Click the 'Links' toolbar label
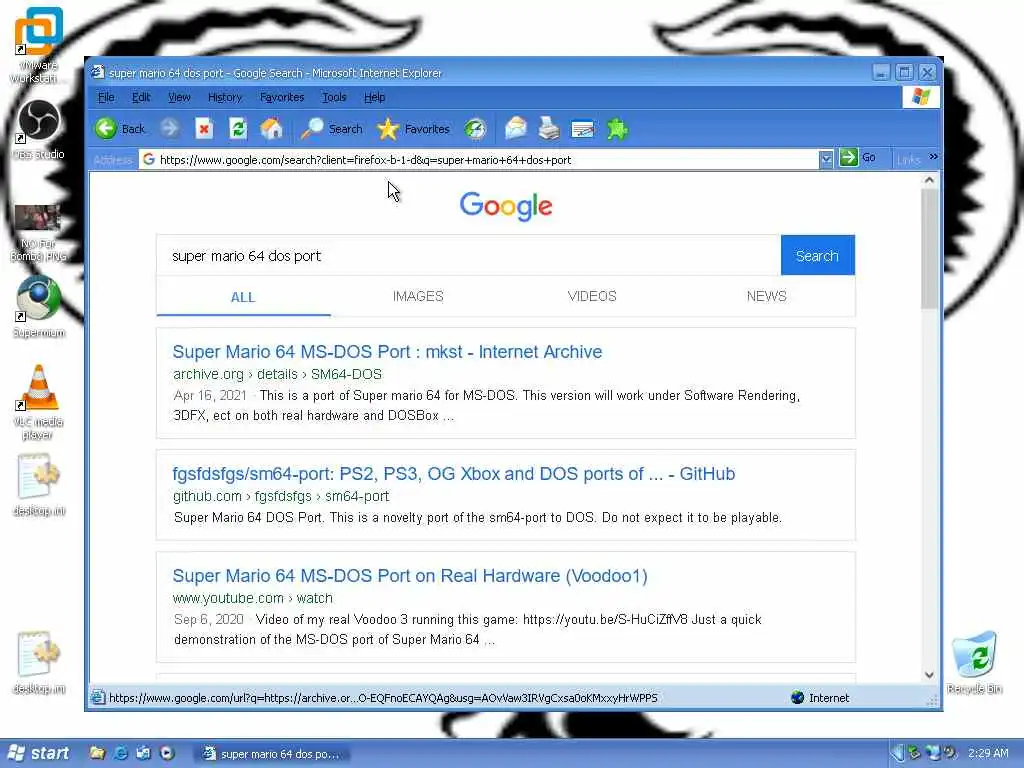The width and height of the screenshot is (1024, 768). [908, 159]
